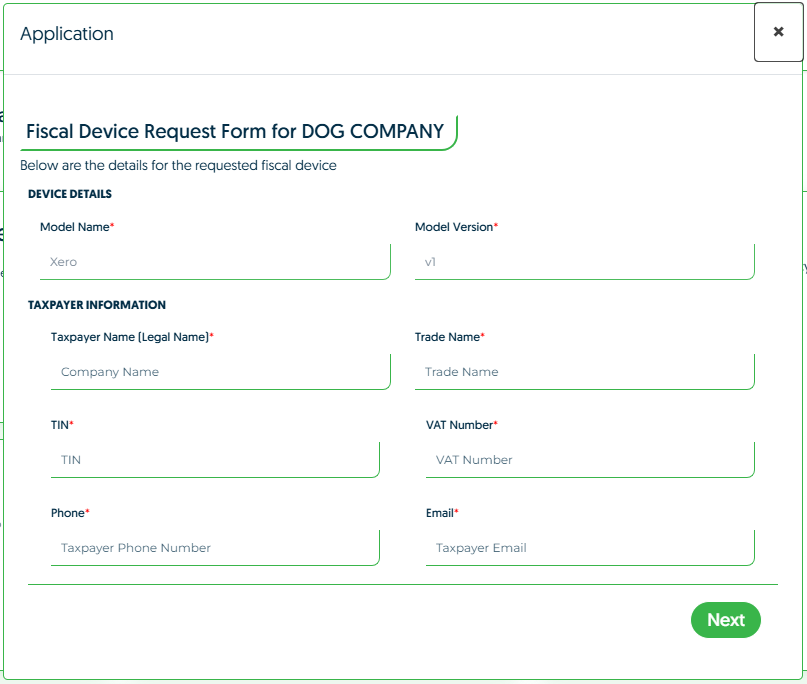The image size is (807, 684).
Task: Focus the Model Name input showing Xero
Action: tap(214, 262)
